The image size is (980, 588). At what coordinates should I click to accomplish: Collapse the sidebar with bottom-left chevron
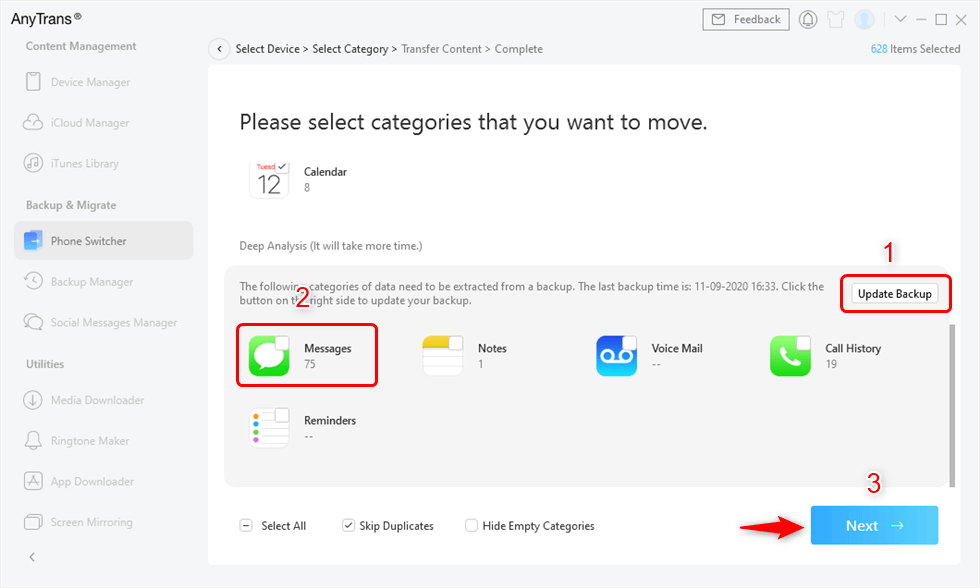[32, 557]
